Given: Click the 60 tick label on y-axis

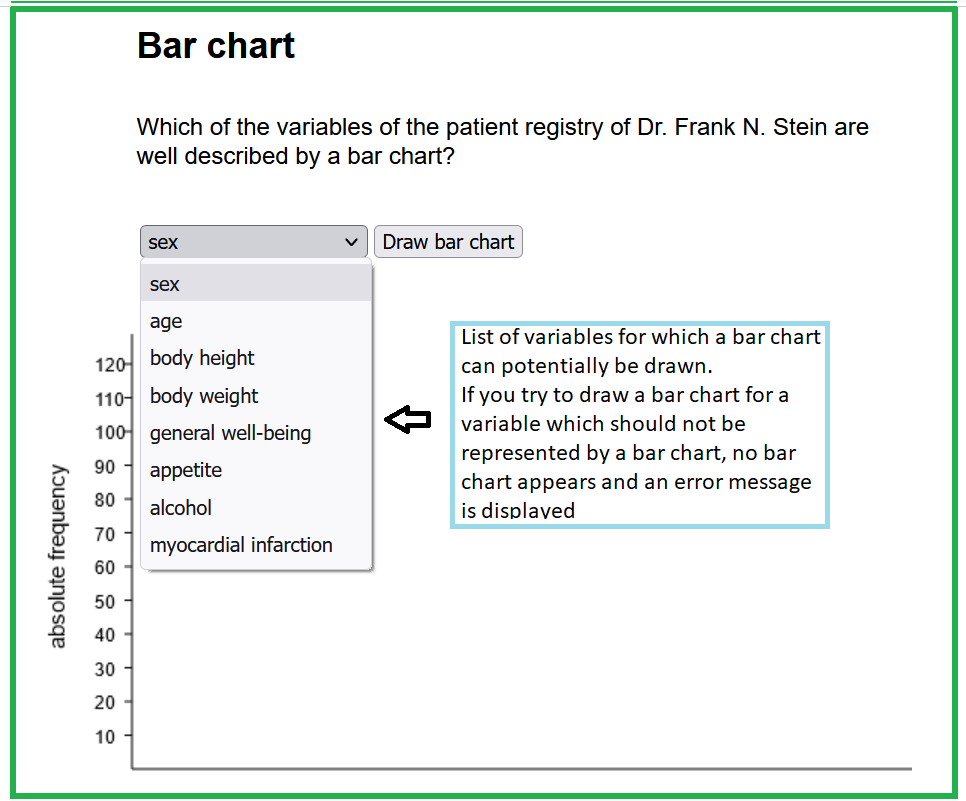Looking at the screenshot, I should click(x=106, y=567).
